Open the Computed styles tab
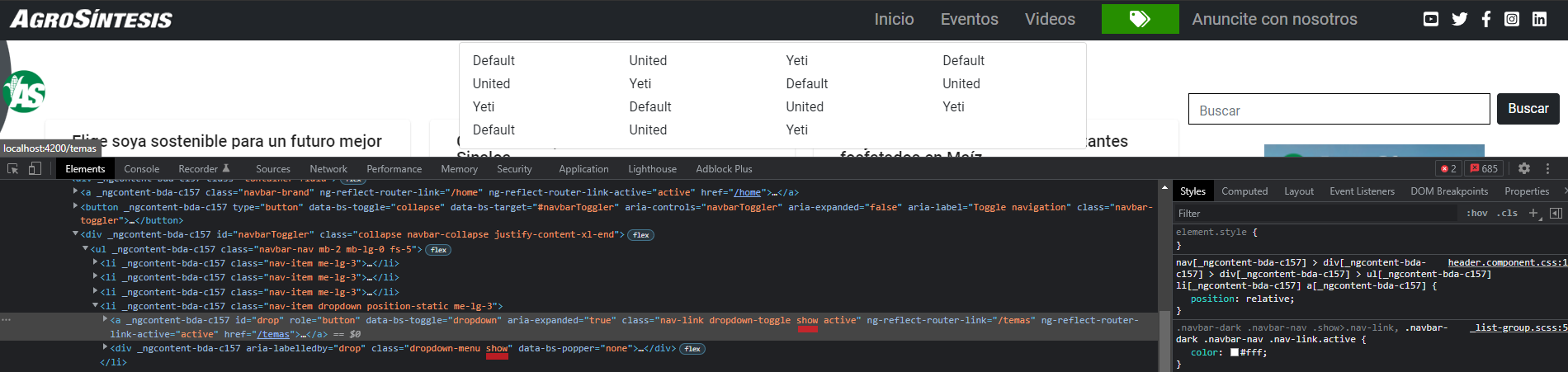This screenshot has width=1568, height=372. [1244, 191]
